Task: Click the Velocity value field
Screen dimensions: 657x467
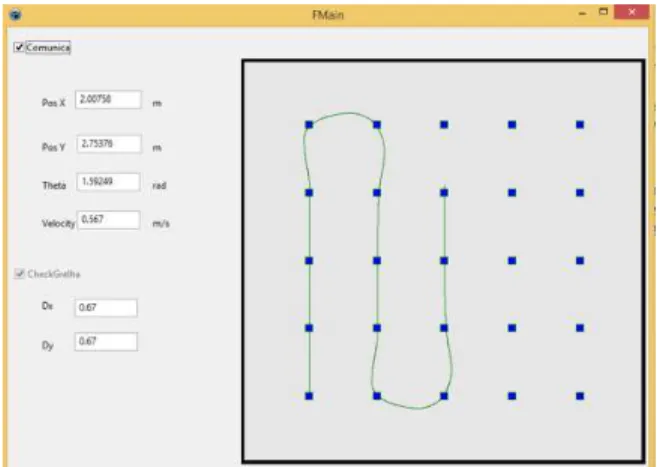Action: click(x=109, y=220)
